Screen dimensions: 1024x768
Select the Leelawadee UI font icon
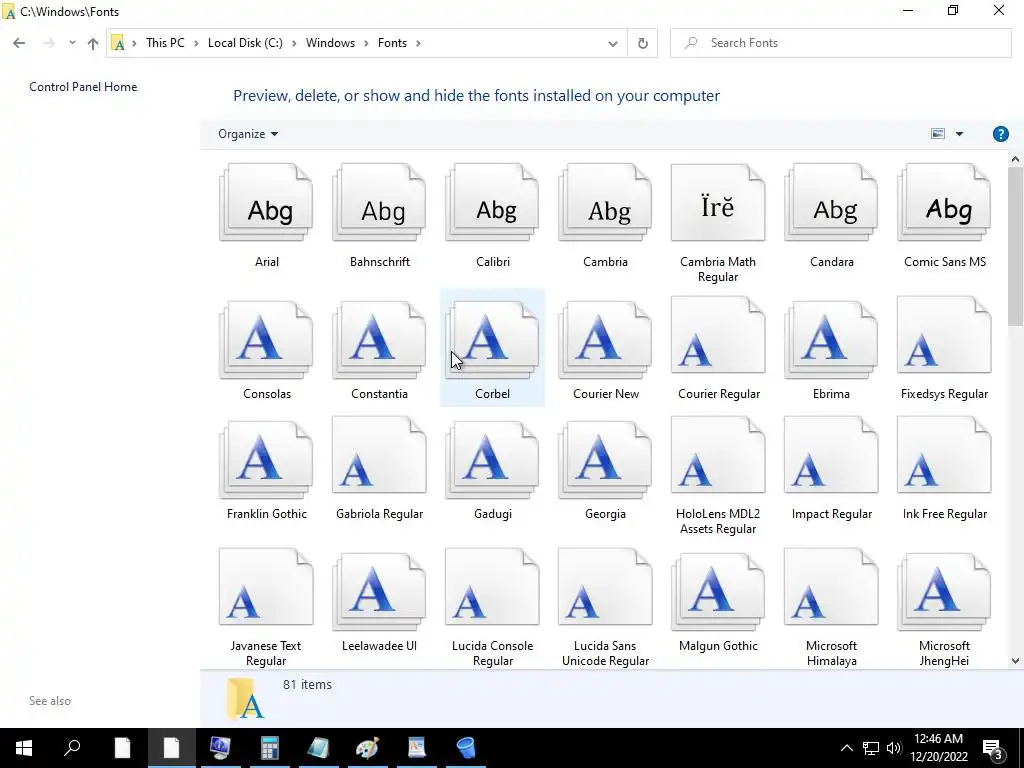pos(379,592)
